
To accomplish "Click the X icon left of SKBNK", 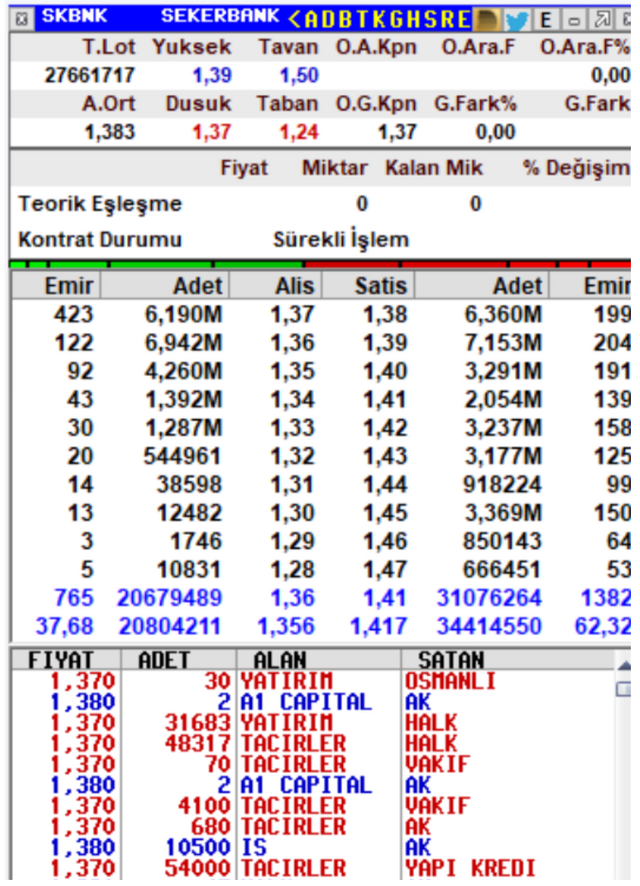I will [x=21, y=19].
